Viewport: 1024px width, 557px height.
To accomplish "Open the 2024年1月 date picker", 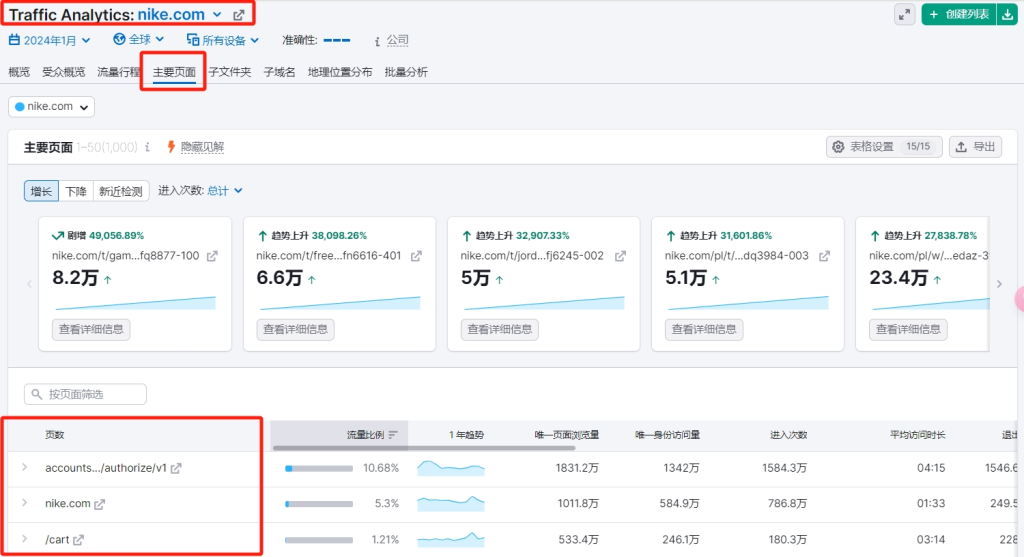I will click(50, 40).
